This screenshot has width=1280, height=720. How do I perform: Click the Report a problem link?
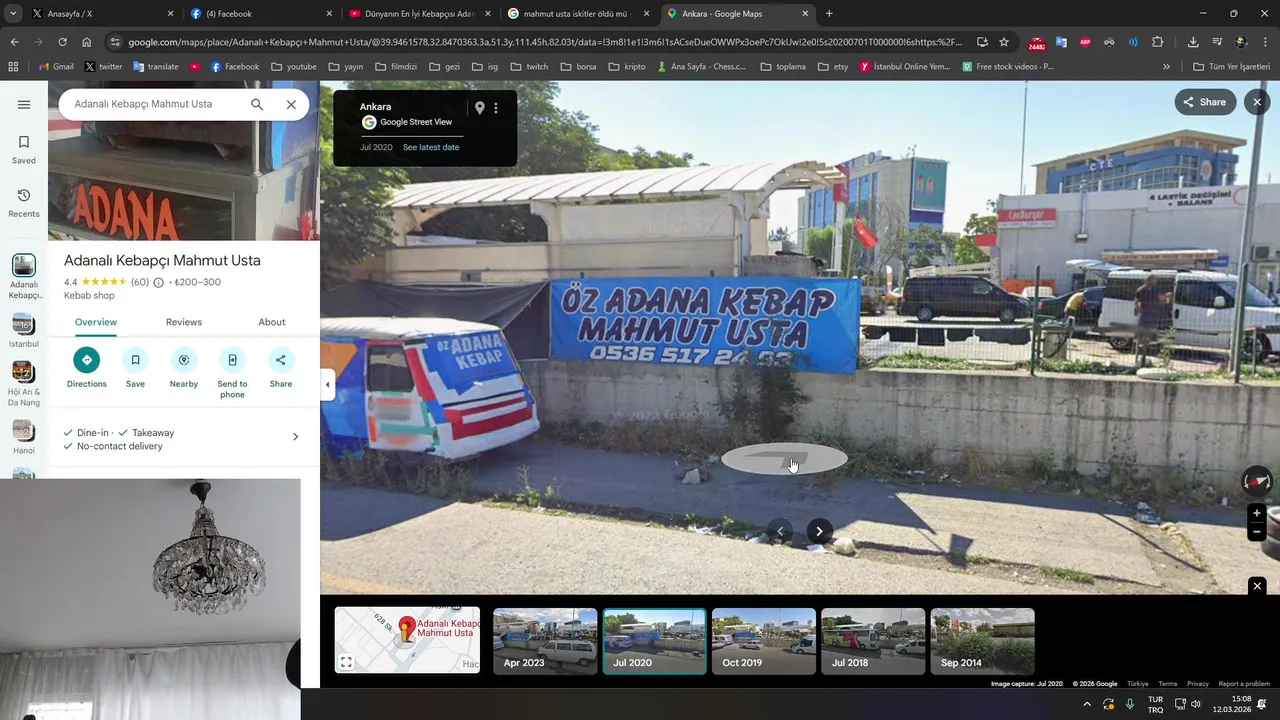click(1244, 684)
